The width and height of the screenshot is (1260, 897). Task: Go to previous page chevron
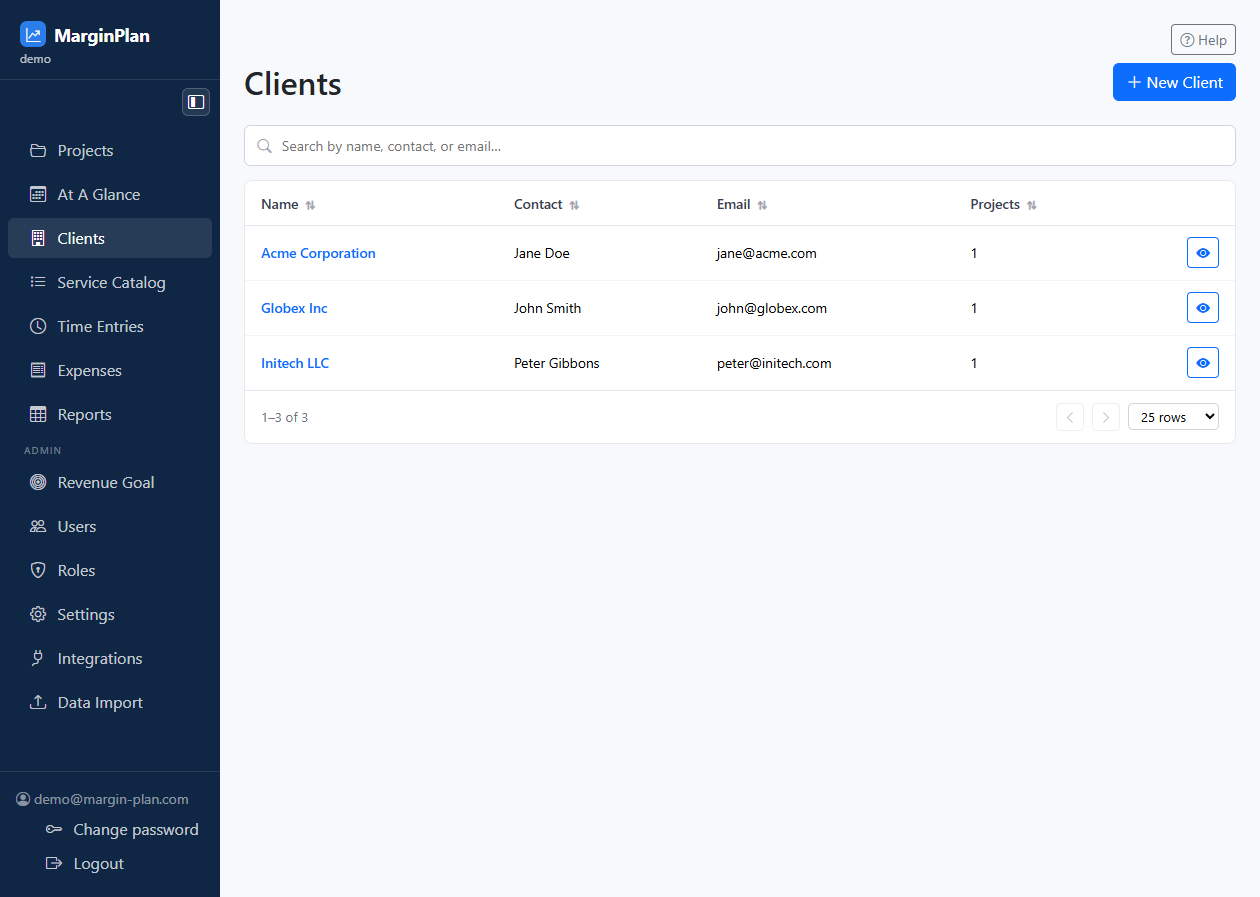point(1070,417)
